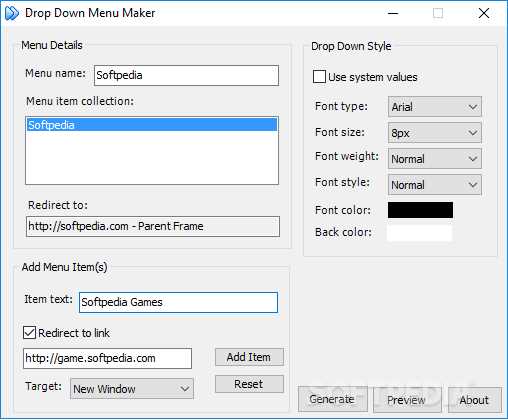Click the Generate button

point(332,399)
